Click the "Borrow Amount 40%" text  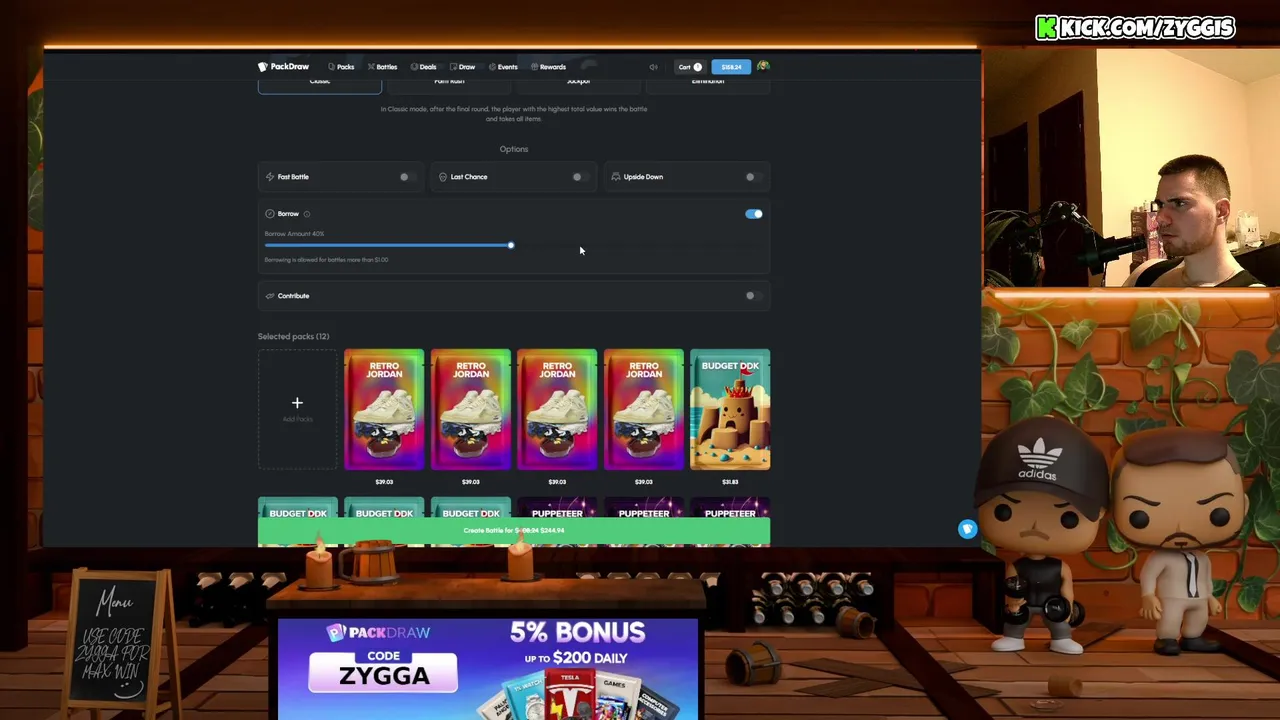(x=294, y=234)
